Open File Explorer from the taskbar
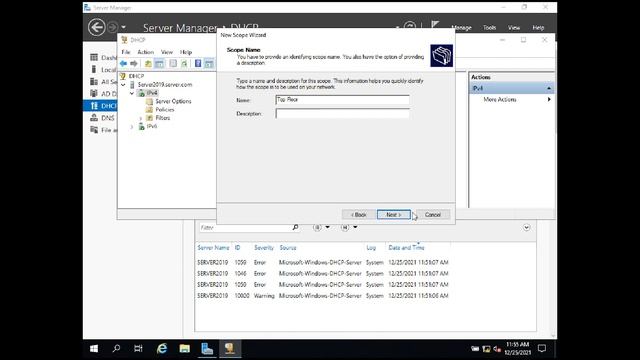This screenshot has width=640, height=360. click(184, 349)
